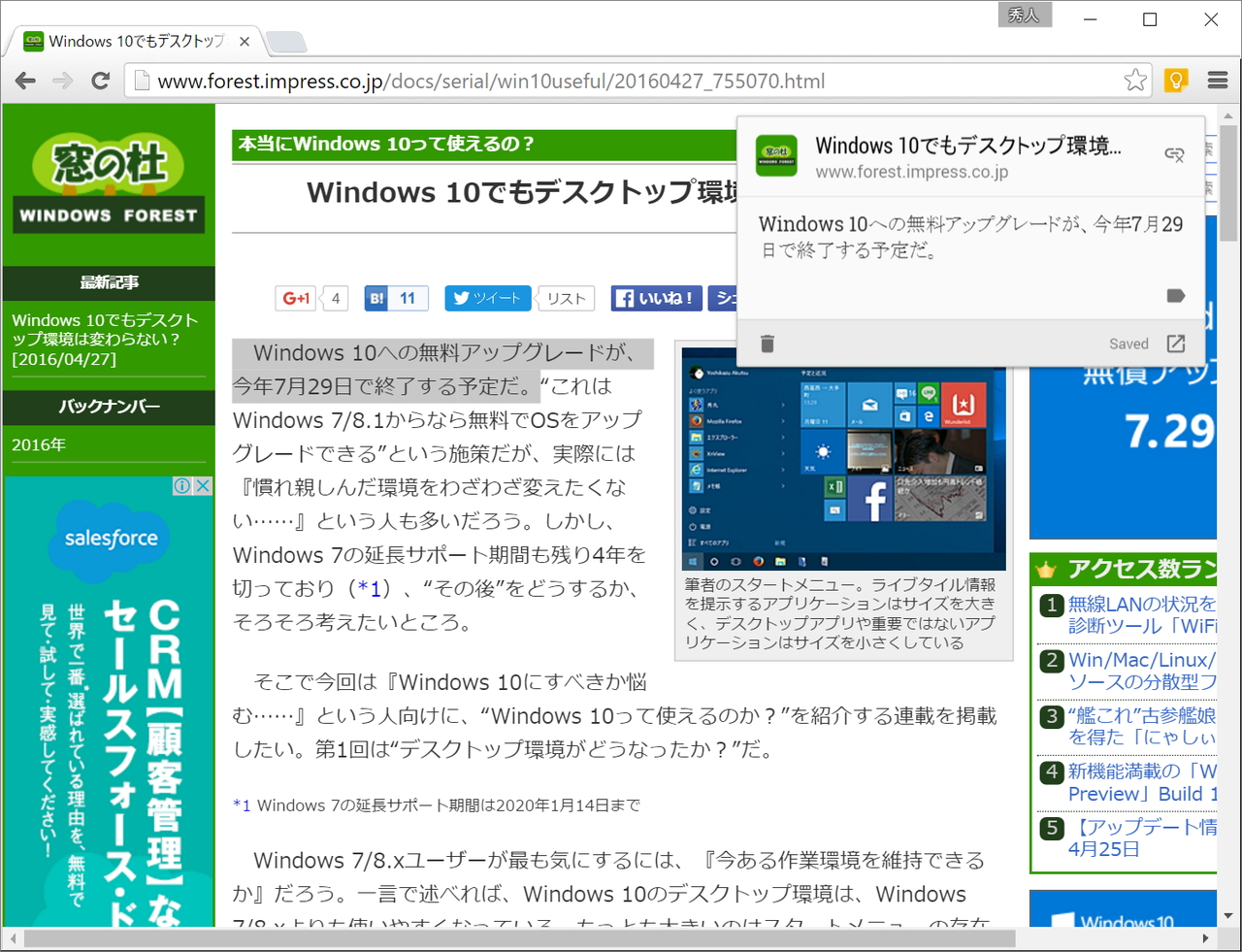Remove the link from the Keep note

[x=1176, y=153]
